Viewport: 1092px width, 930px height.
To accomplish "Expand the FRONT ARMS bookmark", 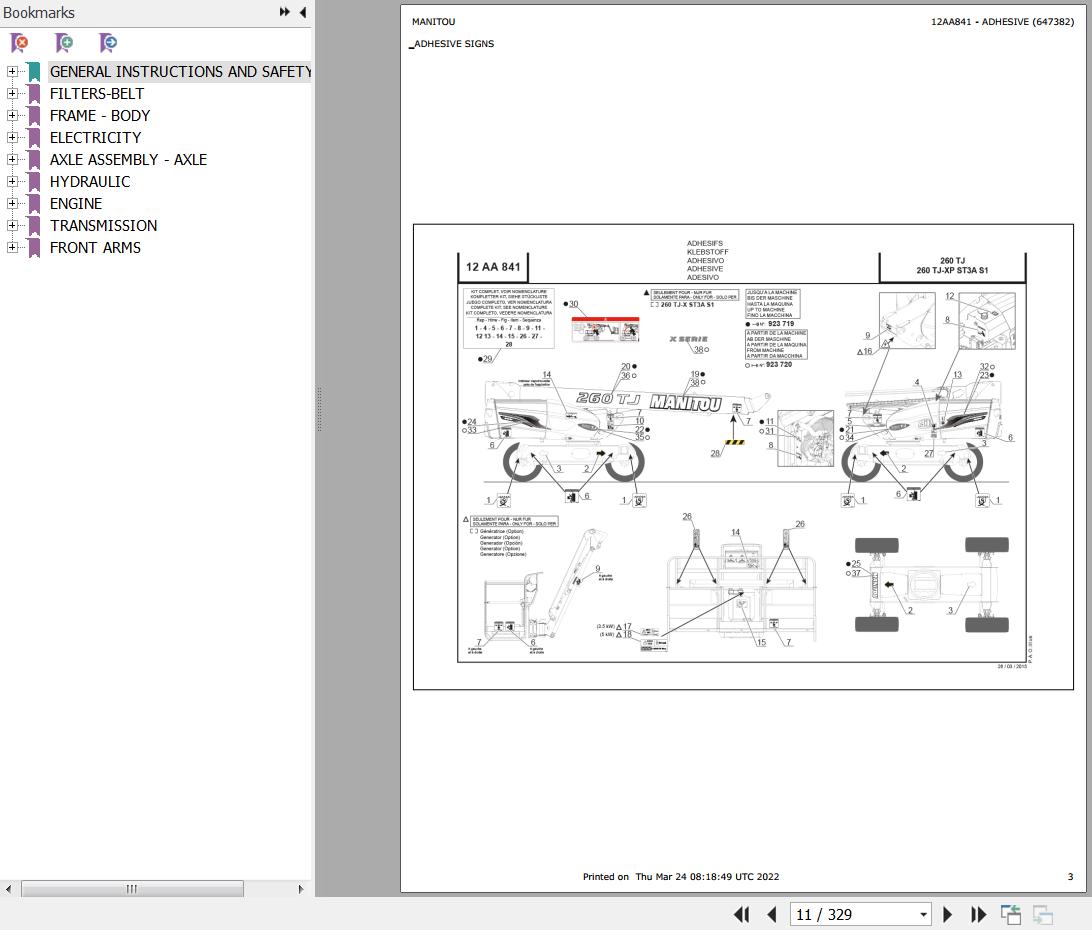I will (x=12, y=247).
